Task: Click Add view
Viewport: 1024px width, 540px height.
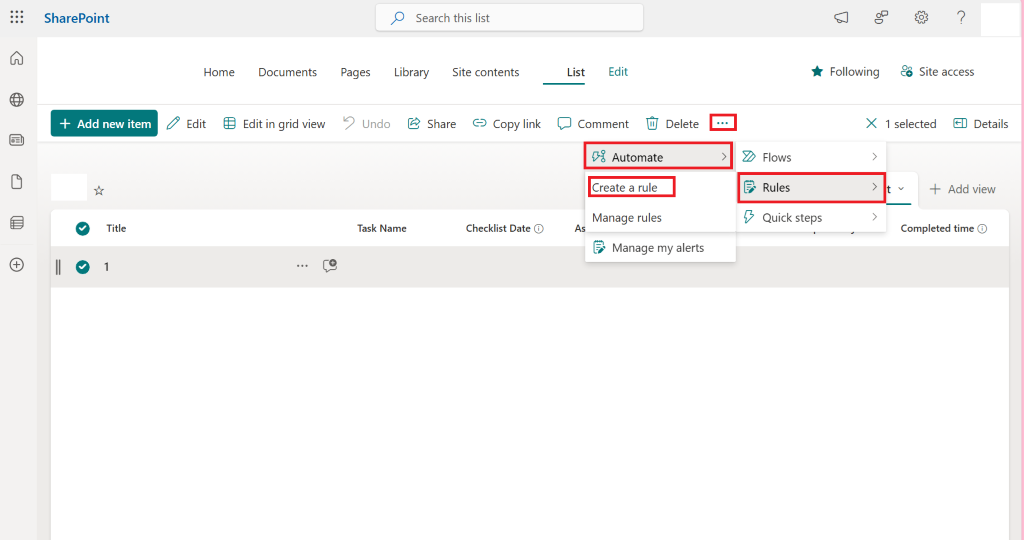Action: tap(962, 189)
